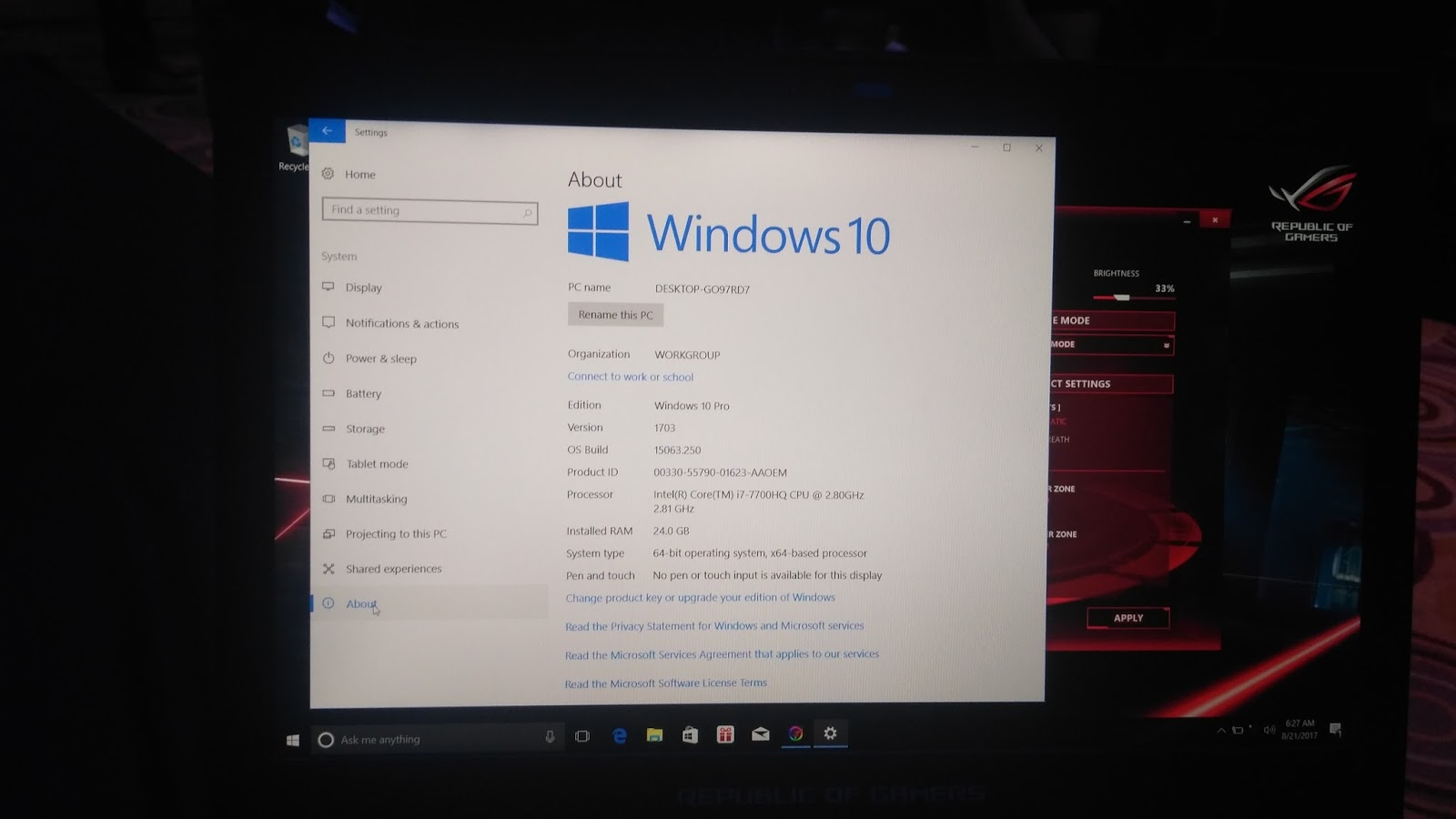Show hidden system tray icons
This screenshot has width=1456, height=819.
(x=1221, y=730)
